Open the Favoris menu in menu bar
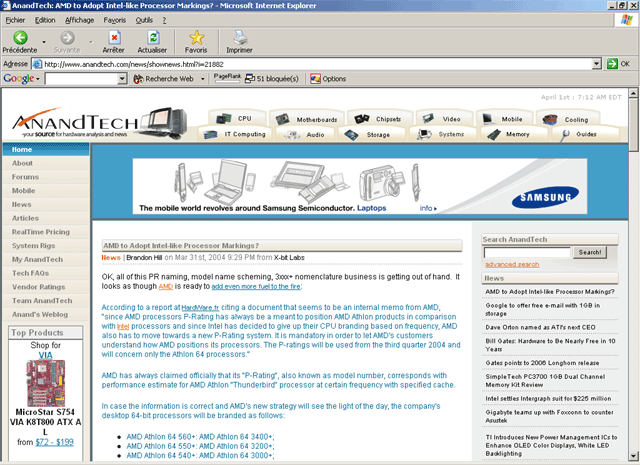The height and width of the screenshot is (465, 640). 115,20
